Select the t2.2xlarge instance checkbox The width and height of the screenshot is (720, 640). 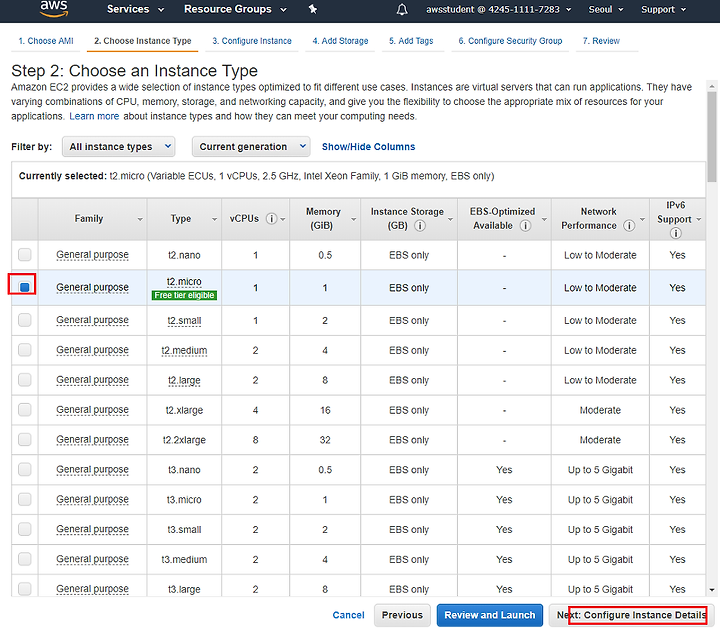[25, 440]
